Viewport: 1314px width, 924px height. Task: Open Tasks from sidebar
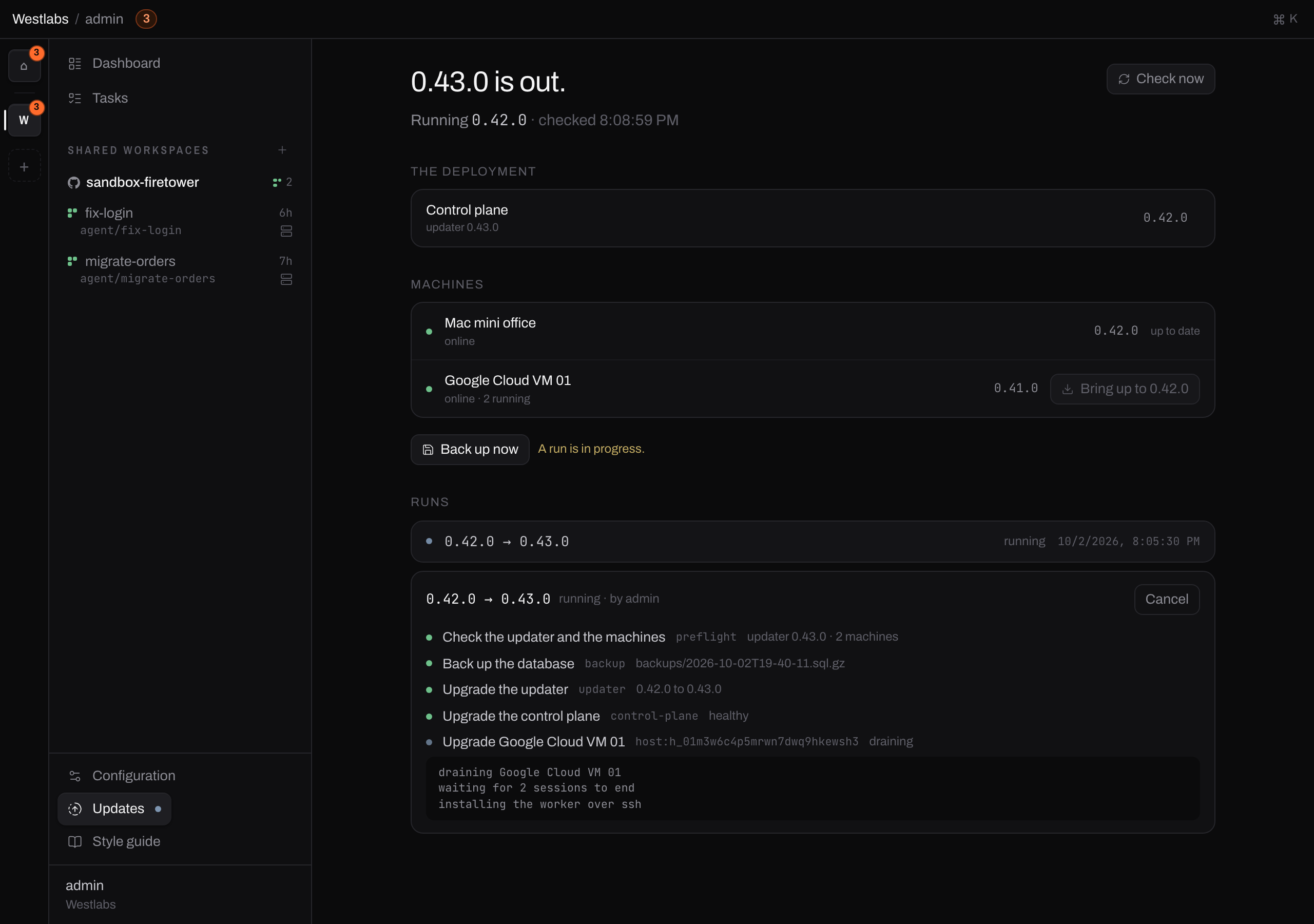pyautogui.click(x=180, y=98)
